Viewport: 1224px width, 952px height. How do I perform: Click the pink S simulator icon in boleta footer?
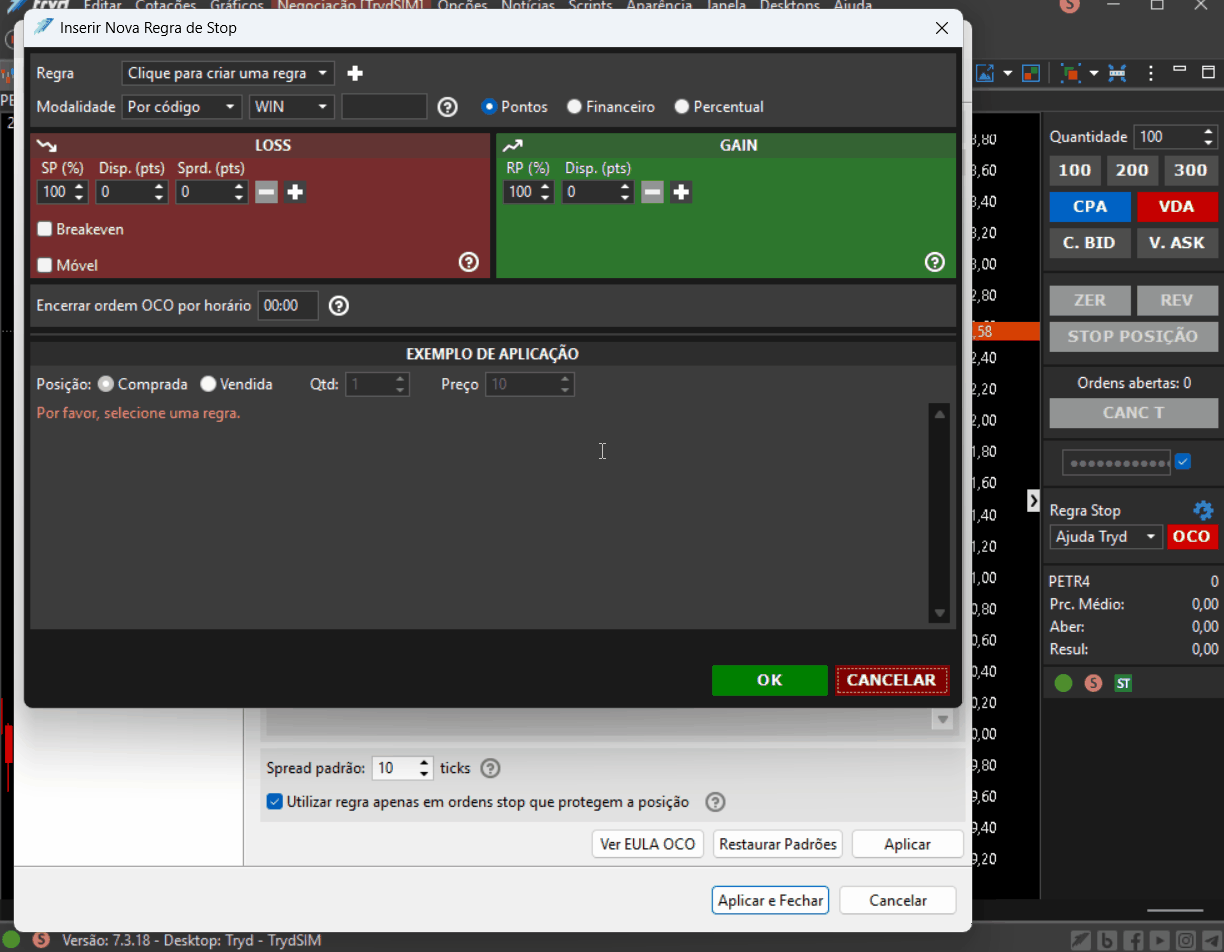1093,684
